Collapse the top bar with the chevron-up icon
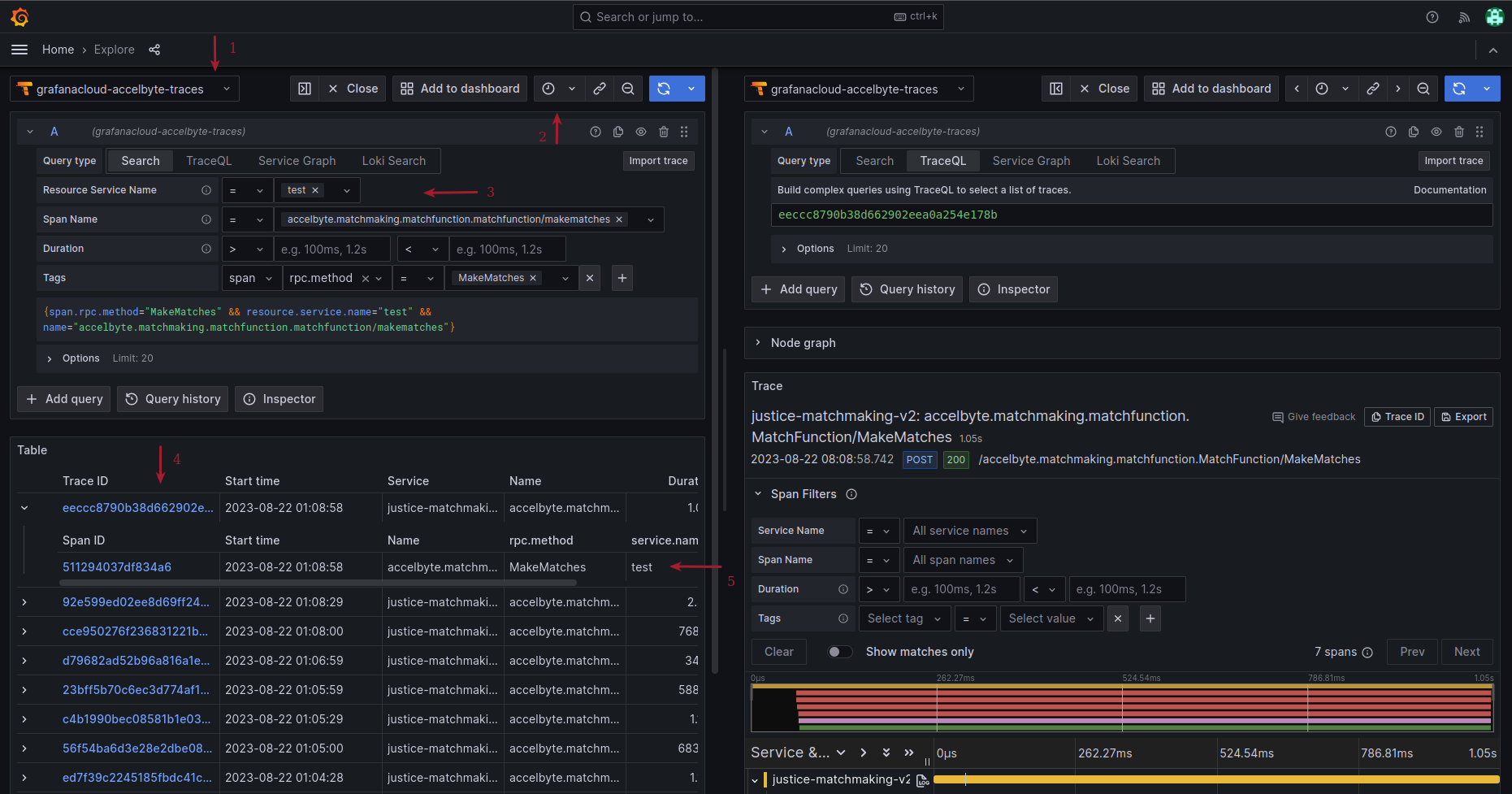Viewport: 1512px width, 794px height. (x=1493, y=50)
